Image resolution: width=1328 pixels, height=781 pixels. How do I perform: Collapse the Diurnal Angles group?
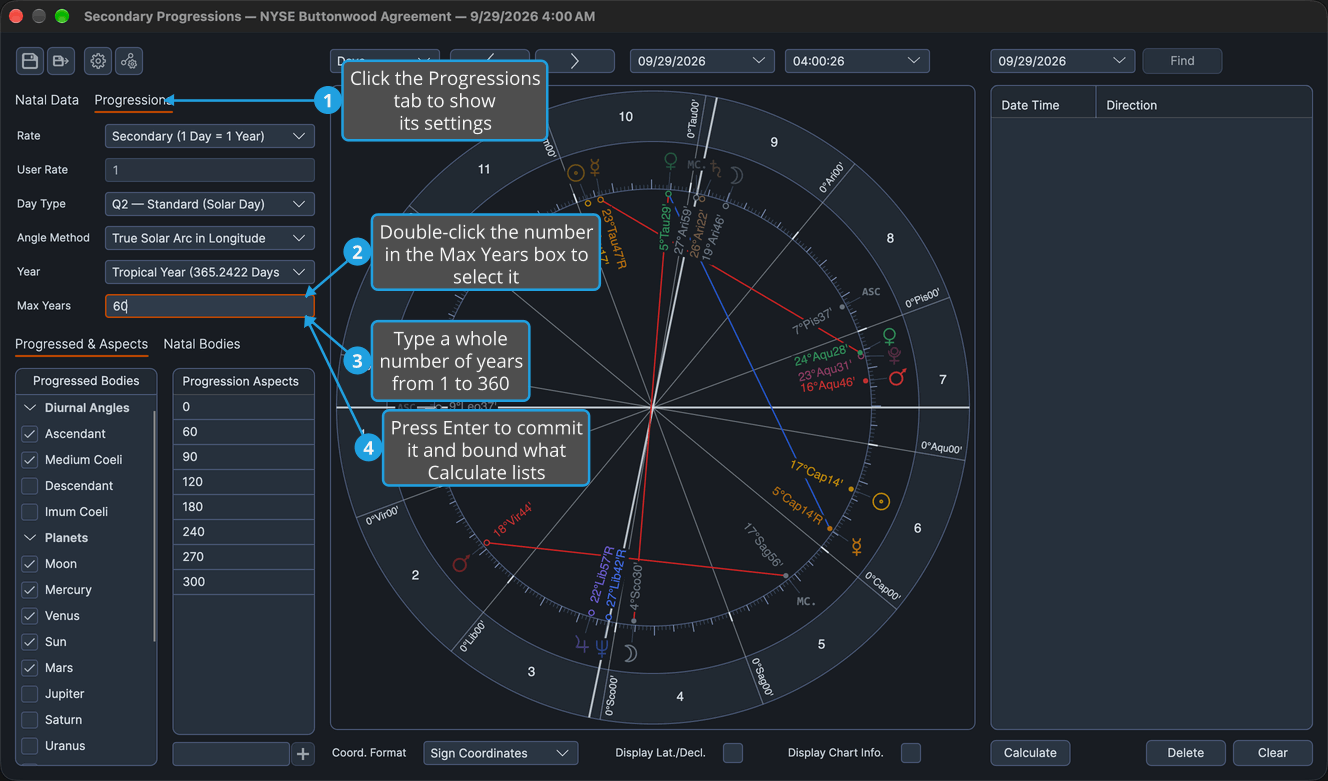point(30,408)
